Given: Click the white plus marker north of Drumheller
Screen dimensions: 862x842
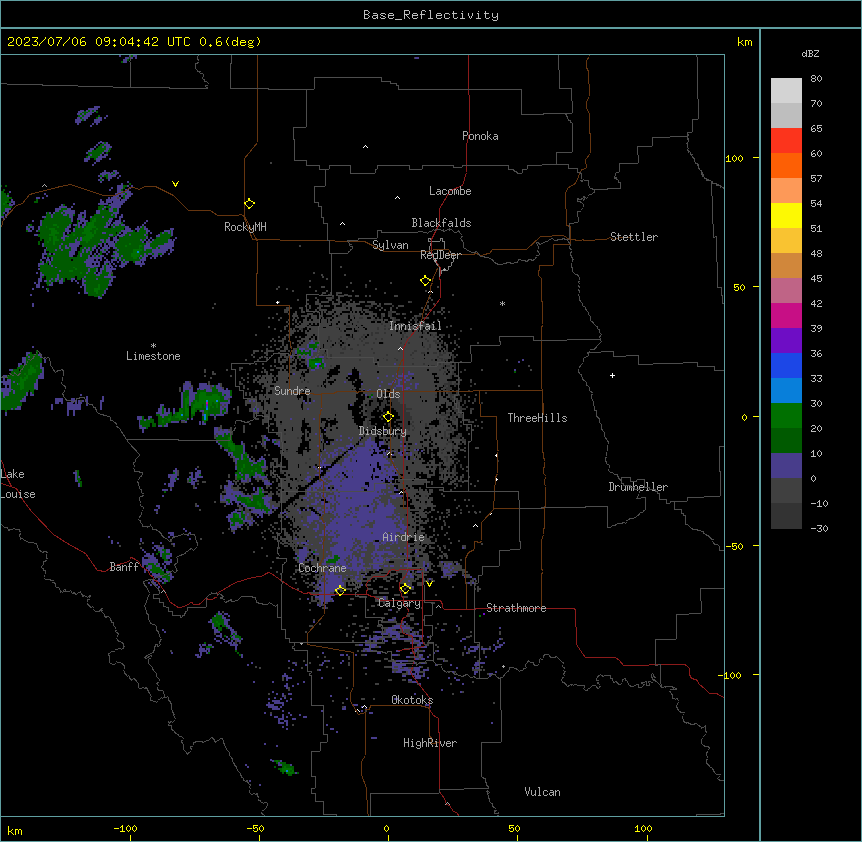Looking at the screenshot, I should [x=612, y=375].
